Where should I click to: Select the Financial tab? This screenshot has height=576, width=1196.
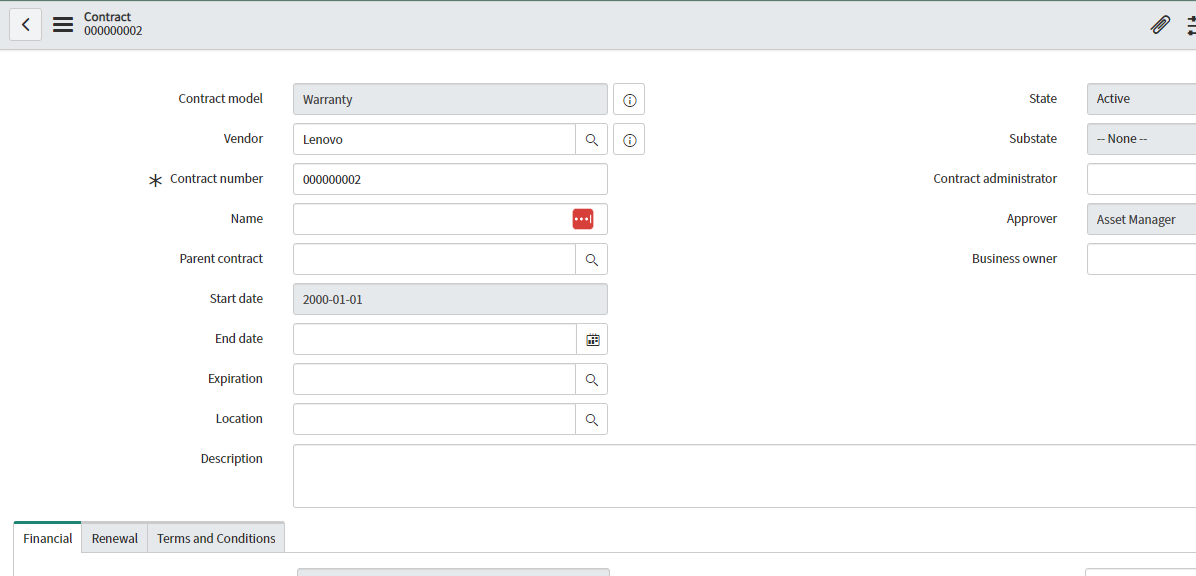pos(47,538)
